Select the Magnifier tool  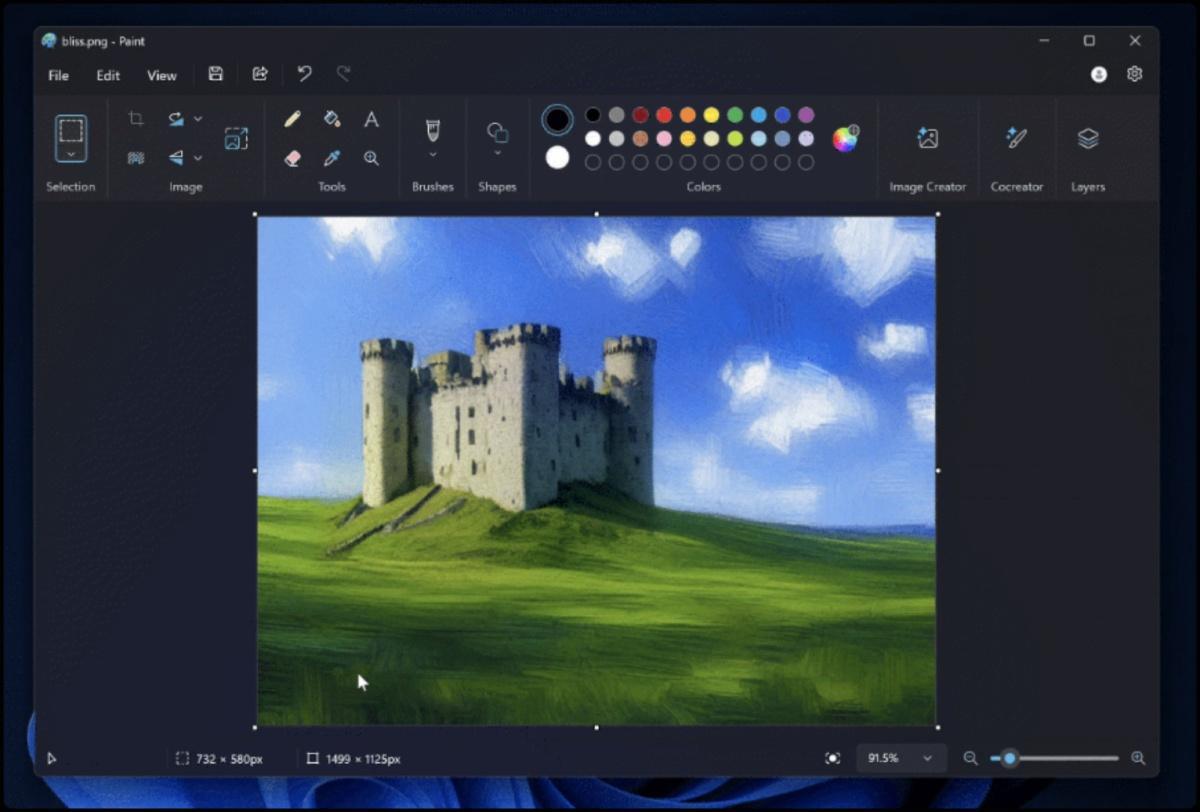click(x=371, y=158)
